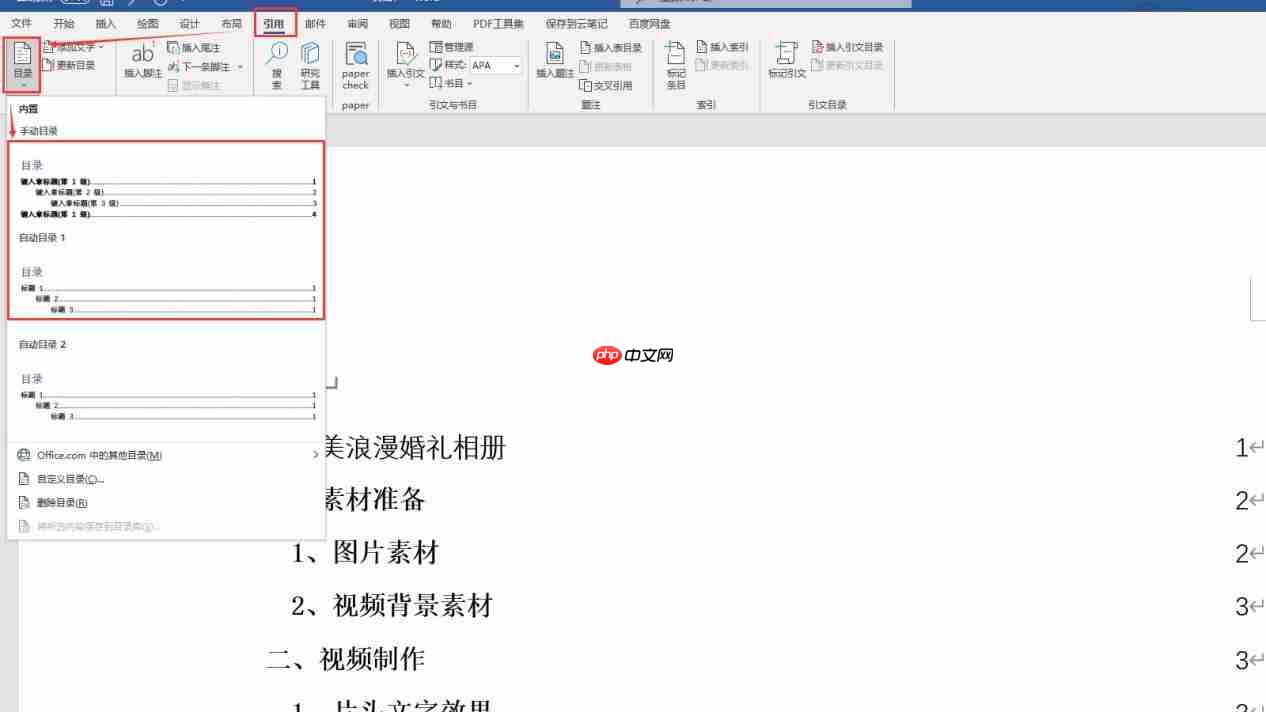Click the 交叉引用 button
The width and height of the screenshot is (1266, 712).
606,85
